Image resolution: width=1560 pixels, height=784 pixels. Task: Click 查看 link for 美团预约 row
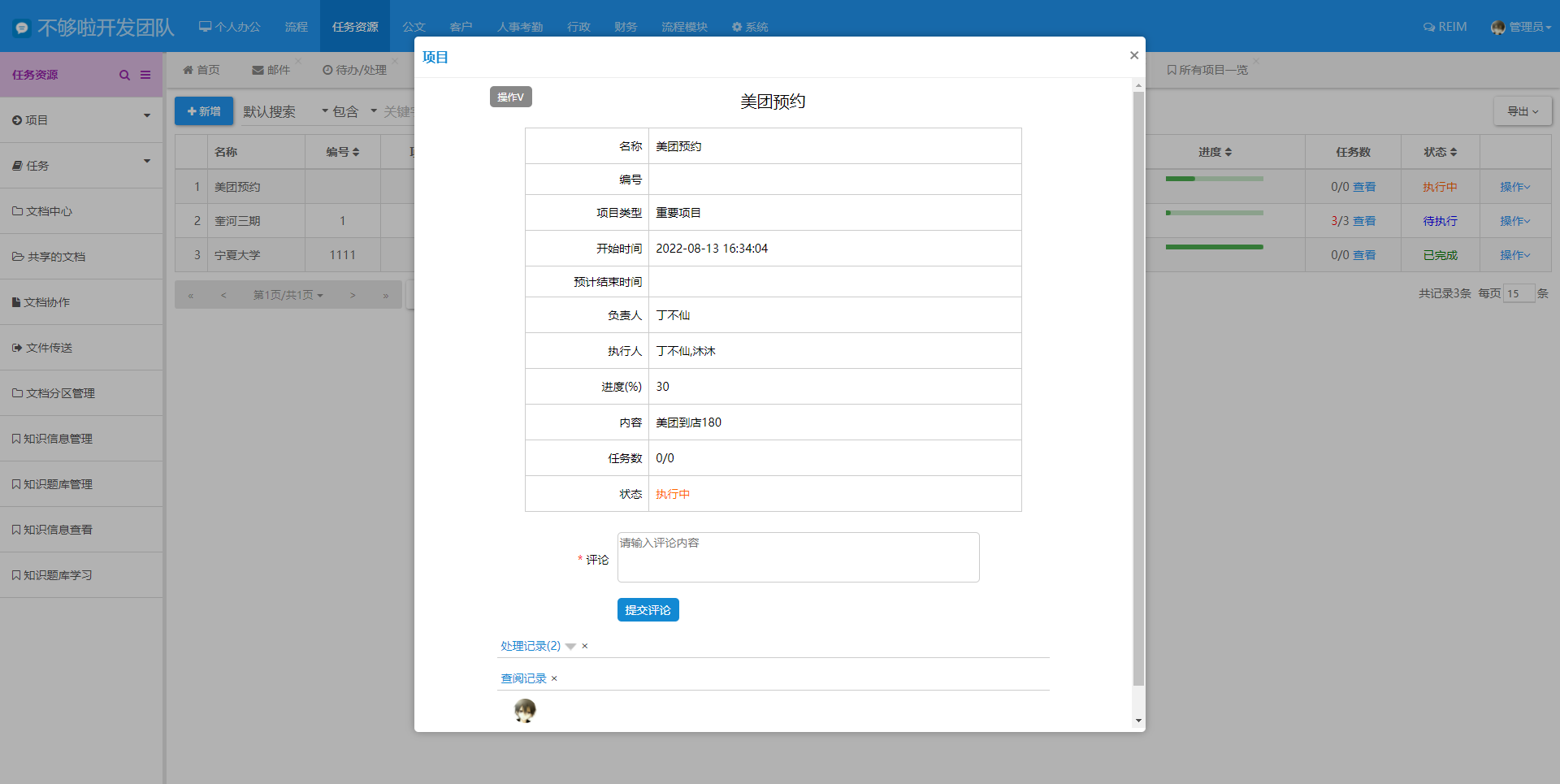pyautogui.click(x=1364, y=187)
